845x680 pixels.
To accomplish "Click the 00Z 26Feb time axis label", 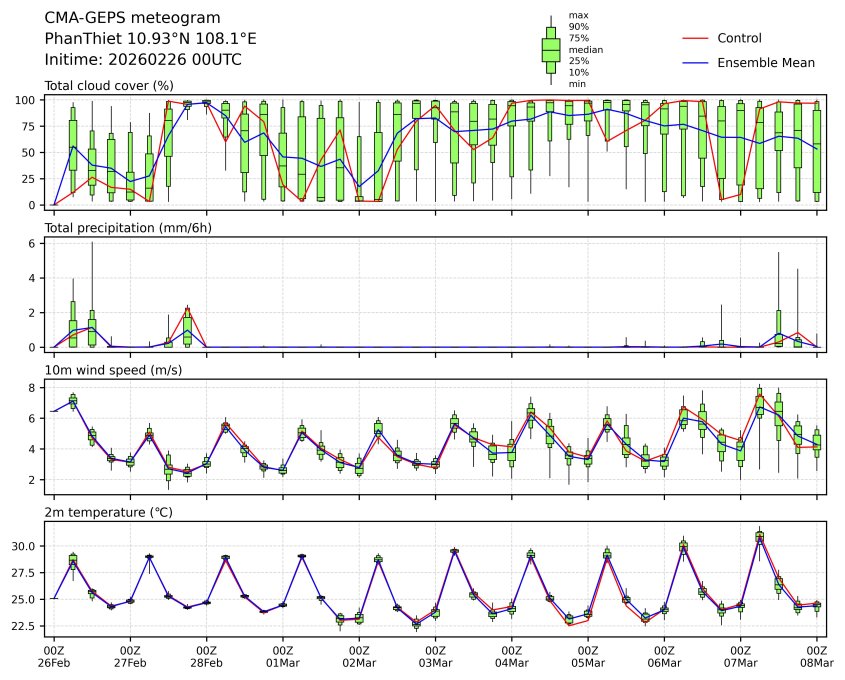I will (54, 656).
